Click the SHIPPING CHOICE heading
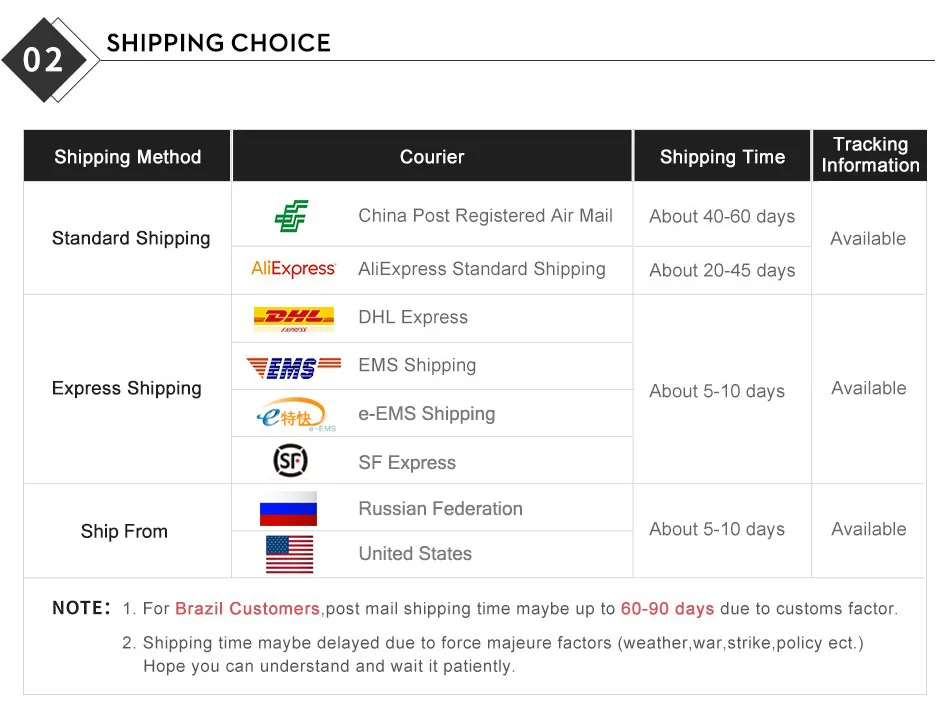Image resolution: width=950 pixels, height=711 pixels. click(218, 43)
